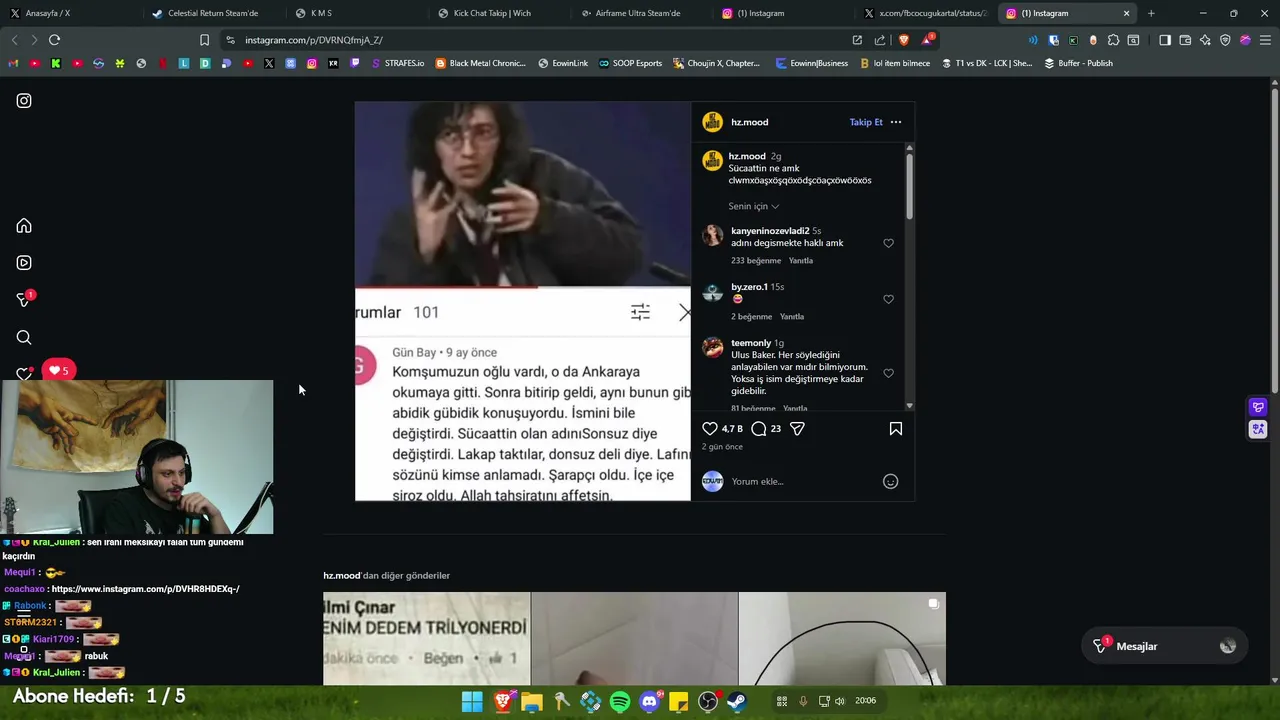Open Spotify from the taskbar

620,702
